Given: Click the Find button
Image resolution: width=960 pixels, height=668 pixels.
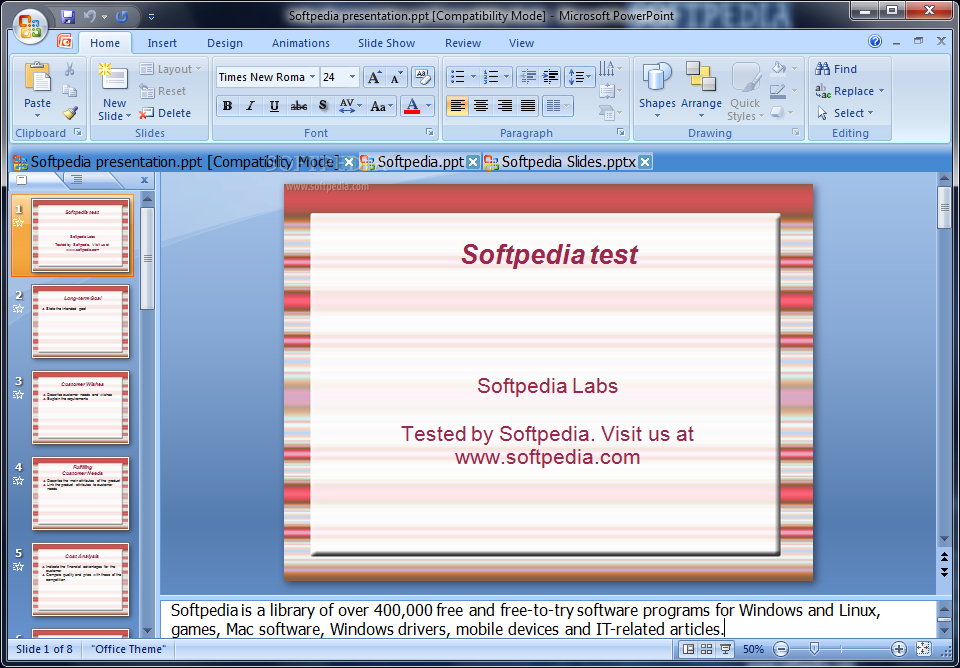Looking at the screenshot, I should pyautogui.click(x=836, y=69).
